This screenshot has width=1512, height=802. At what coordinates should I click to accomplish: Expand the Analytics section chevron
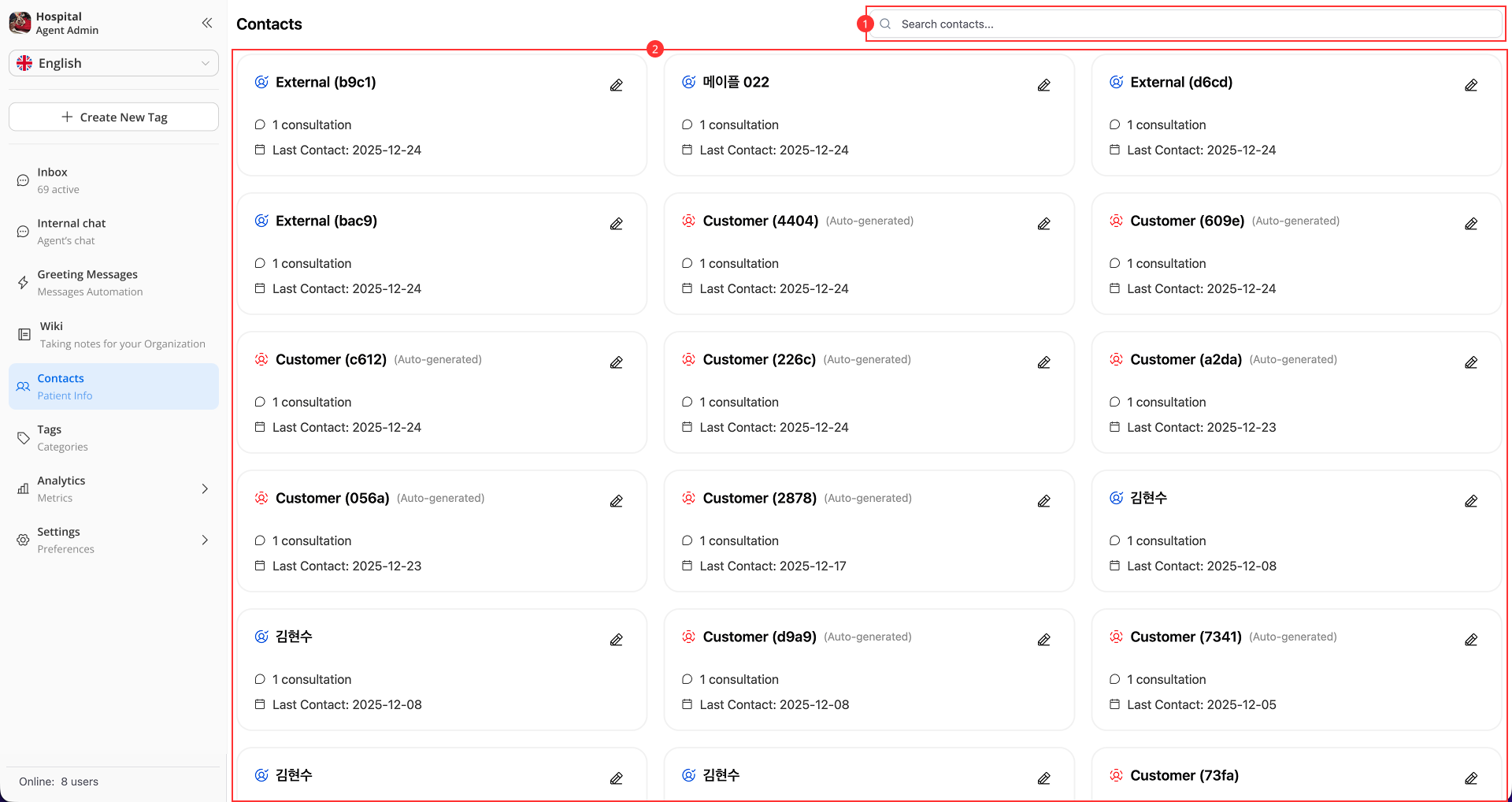205,488
